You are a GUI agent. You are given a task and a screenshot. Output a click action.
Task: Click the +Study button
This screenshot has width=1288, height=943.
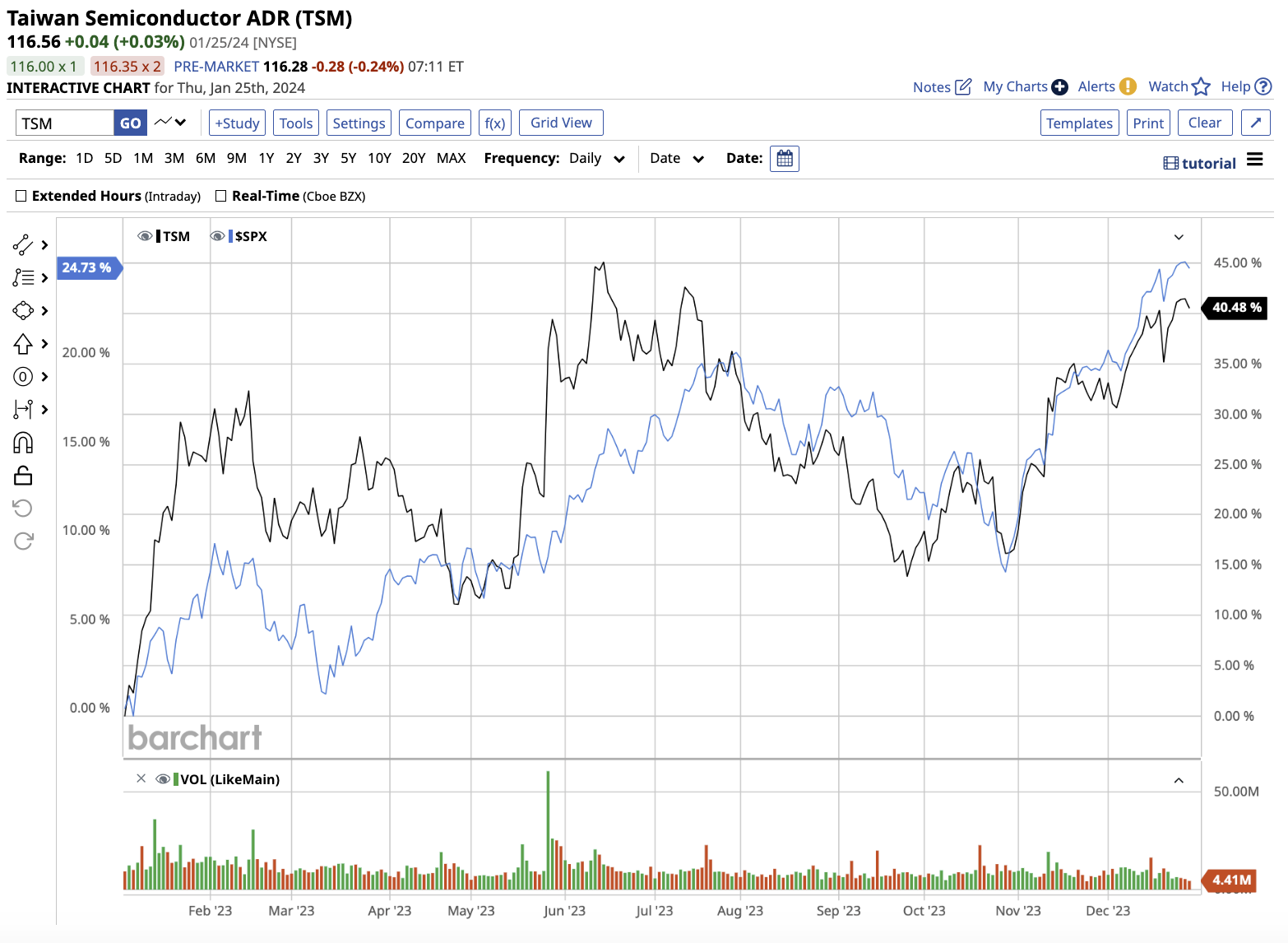(237, 123)
